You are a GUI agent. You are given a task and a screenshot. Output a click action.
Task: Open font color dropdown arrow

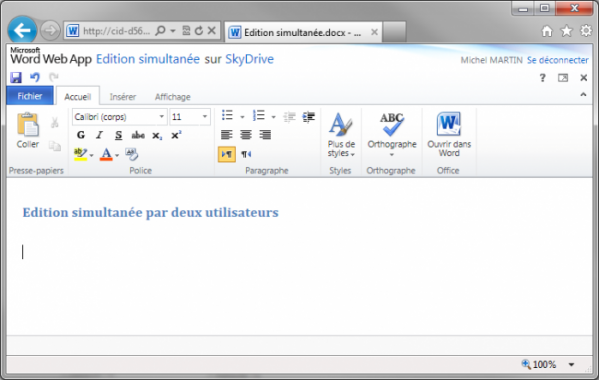tap(117, 155)
